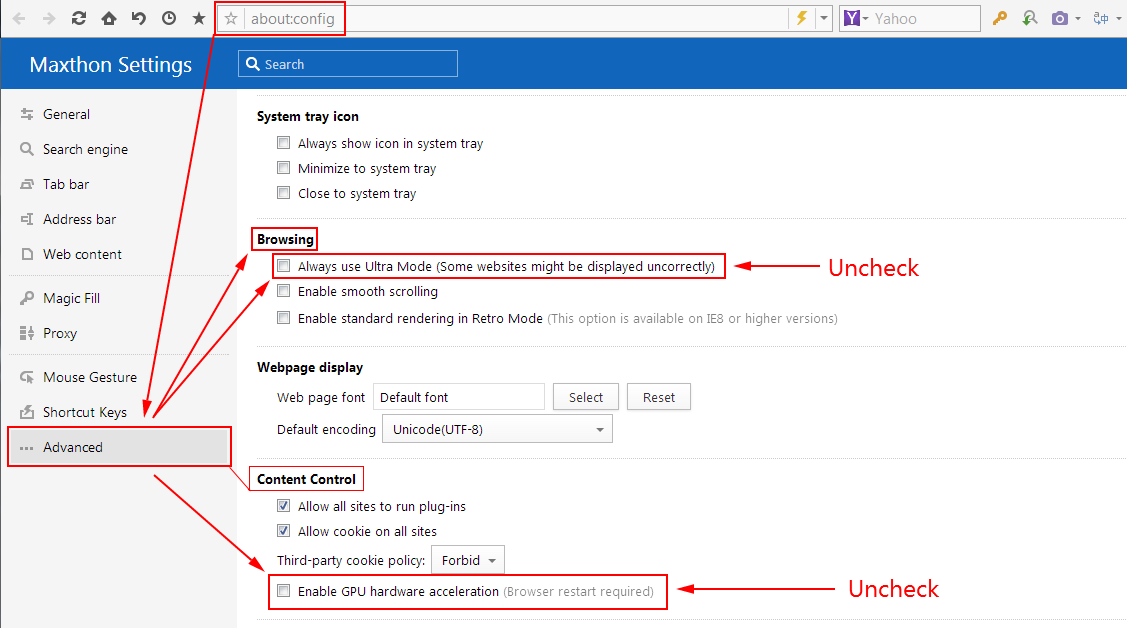Toggle Close to system tray checkbox
Screen dimensions: 1127x628
(284, 193)
